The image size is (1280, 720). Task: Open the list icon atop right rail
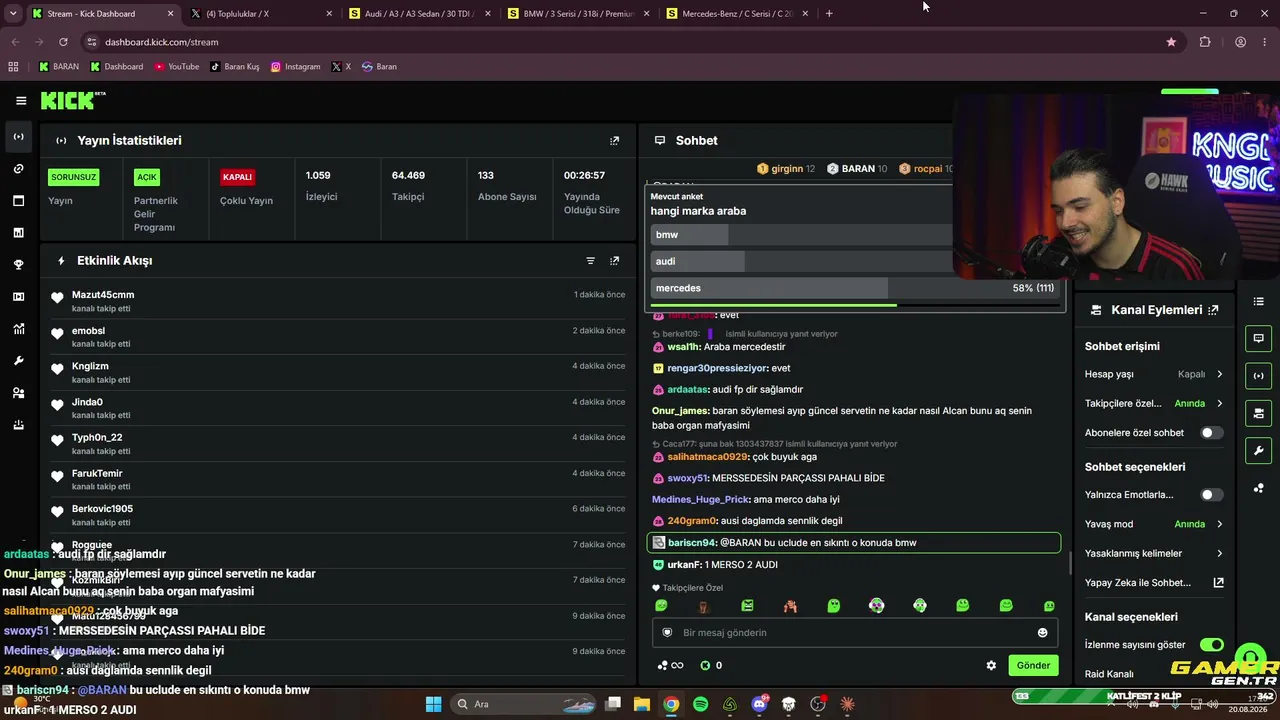(x=1258, y=302)
